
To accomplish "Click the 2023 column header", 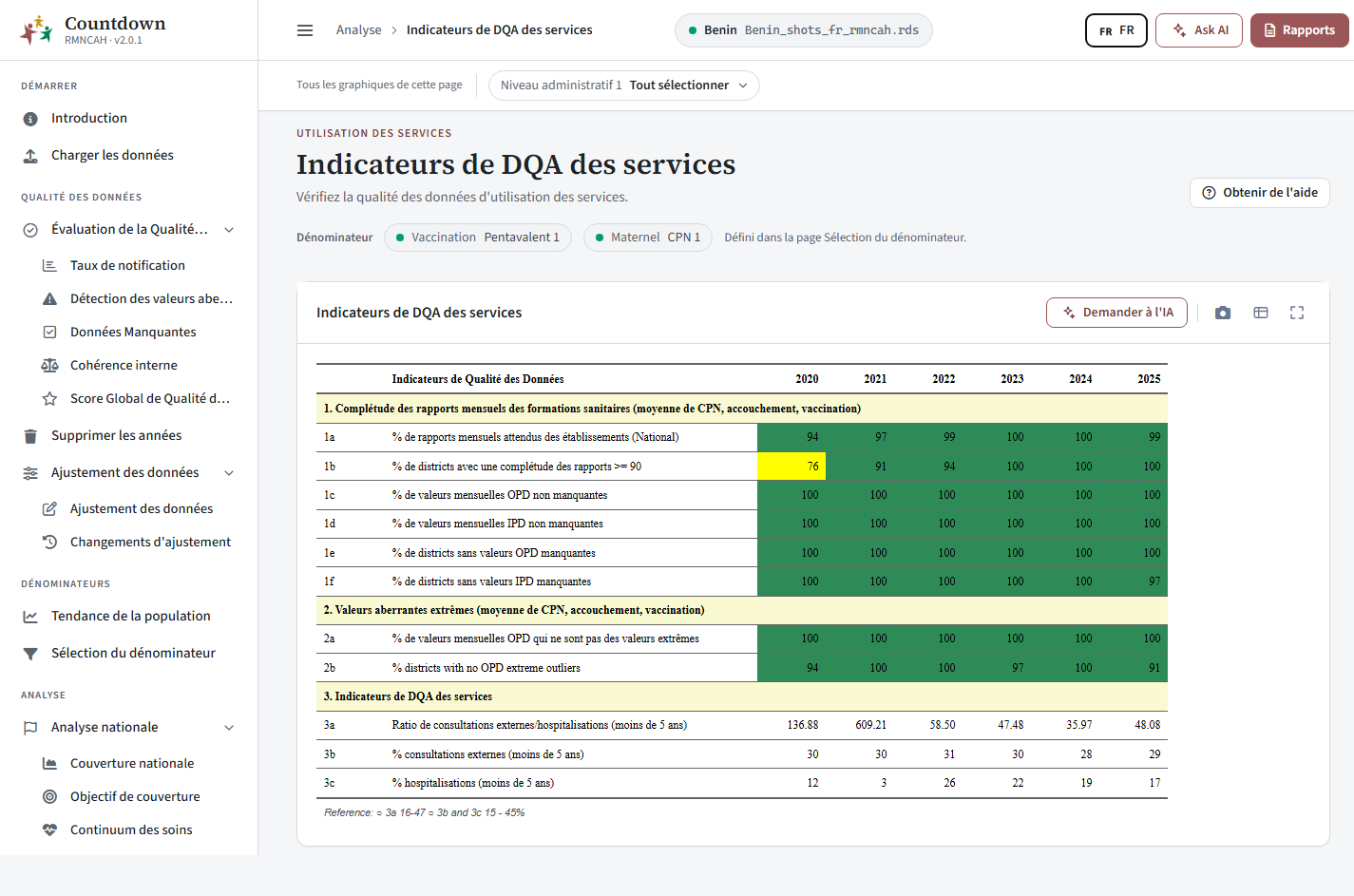I will [x=1012, y=379].
